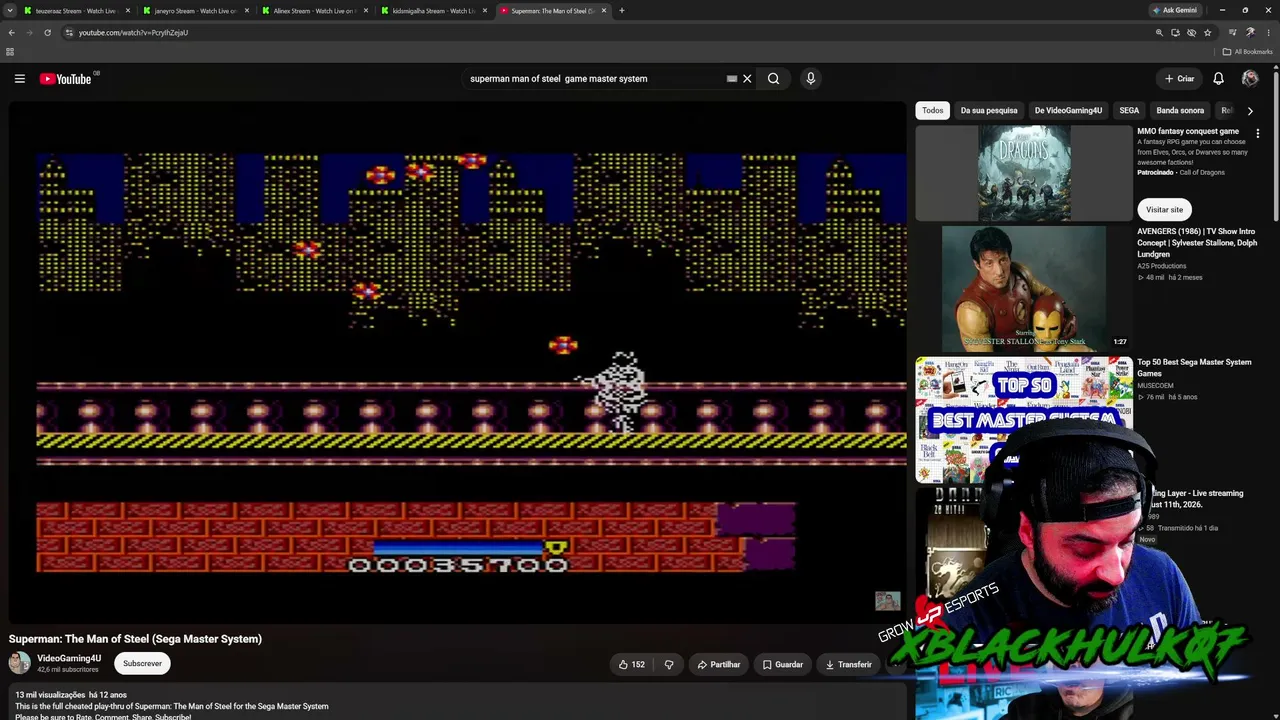Open VideoGaming4U channel avatar
The width and height of the screenshot is (1280, 720).
[20, 663]
